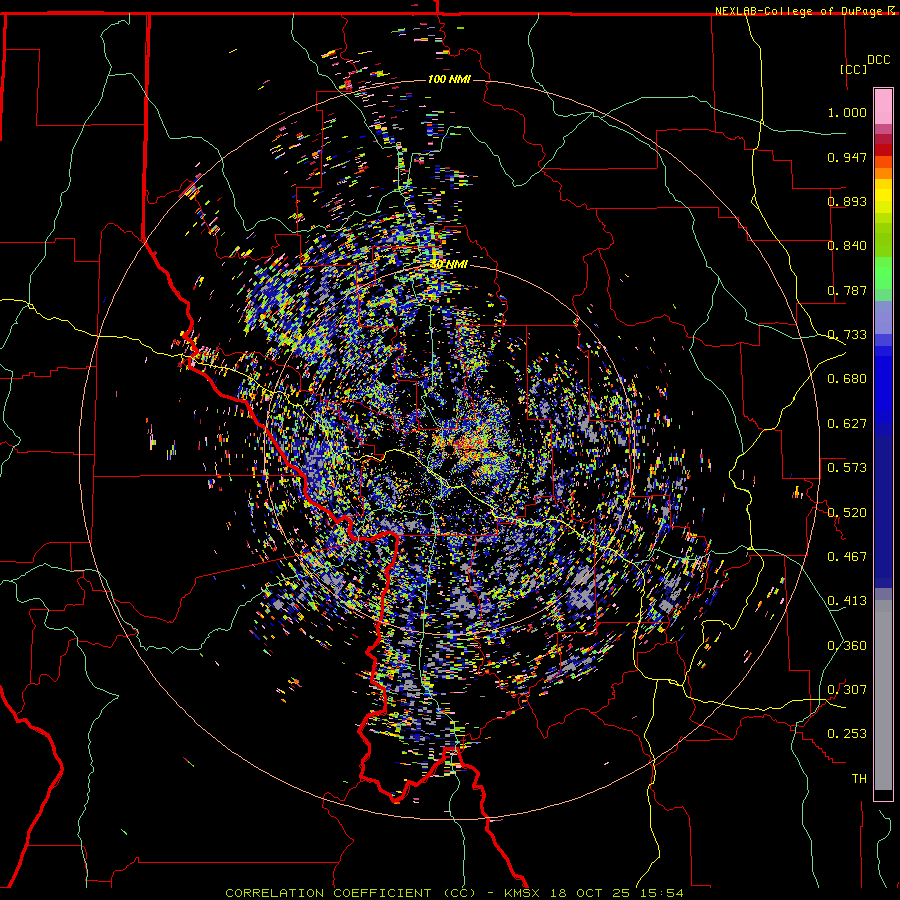Viewport: 900px width, 900px height.
Task: Click the [CC] product label
Action: pyautogui.click(x=853, y=69)
